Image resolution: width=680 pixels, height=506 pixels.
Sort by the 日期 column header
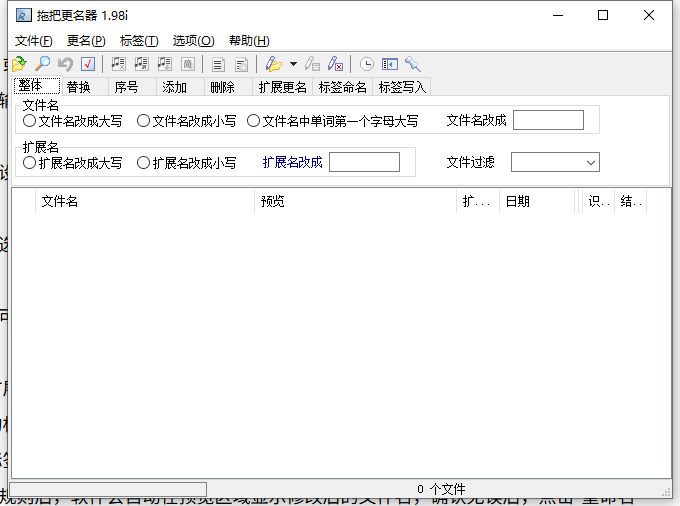[x=537, y=201]
